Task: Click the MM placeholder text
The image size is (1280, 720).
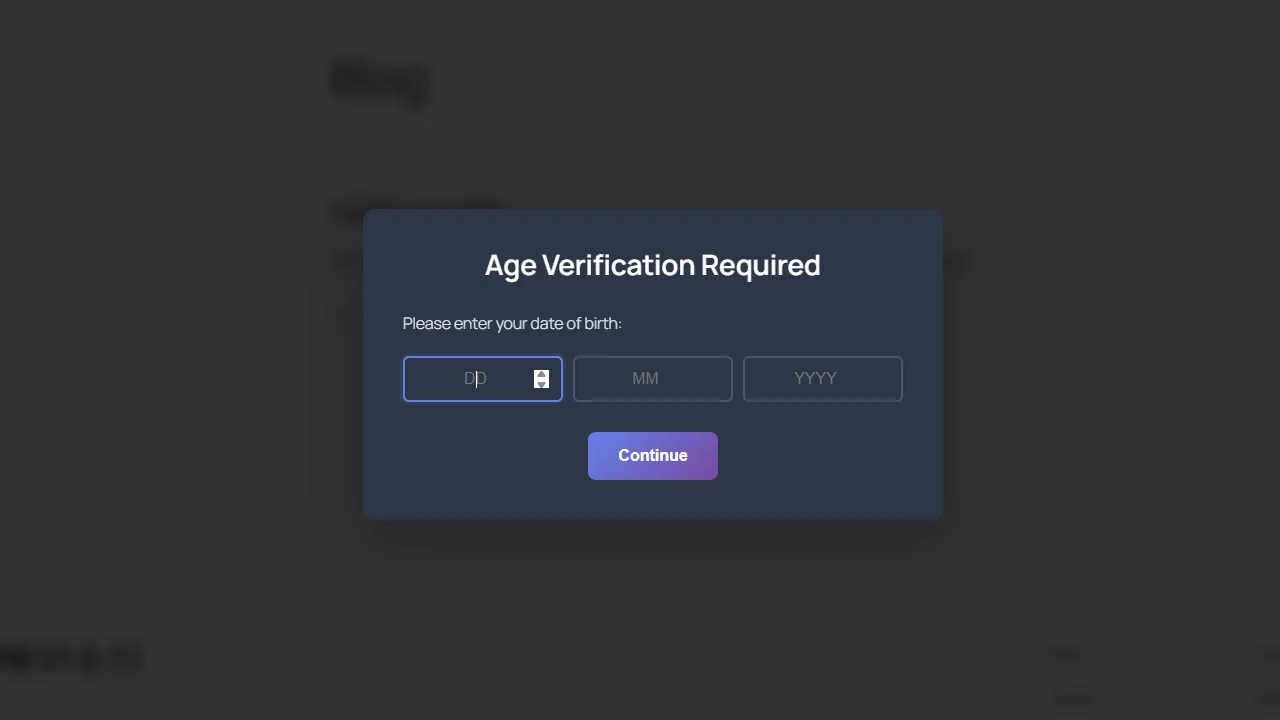Action: pyautogui.click(x=645, y=379)
